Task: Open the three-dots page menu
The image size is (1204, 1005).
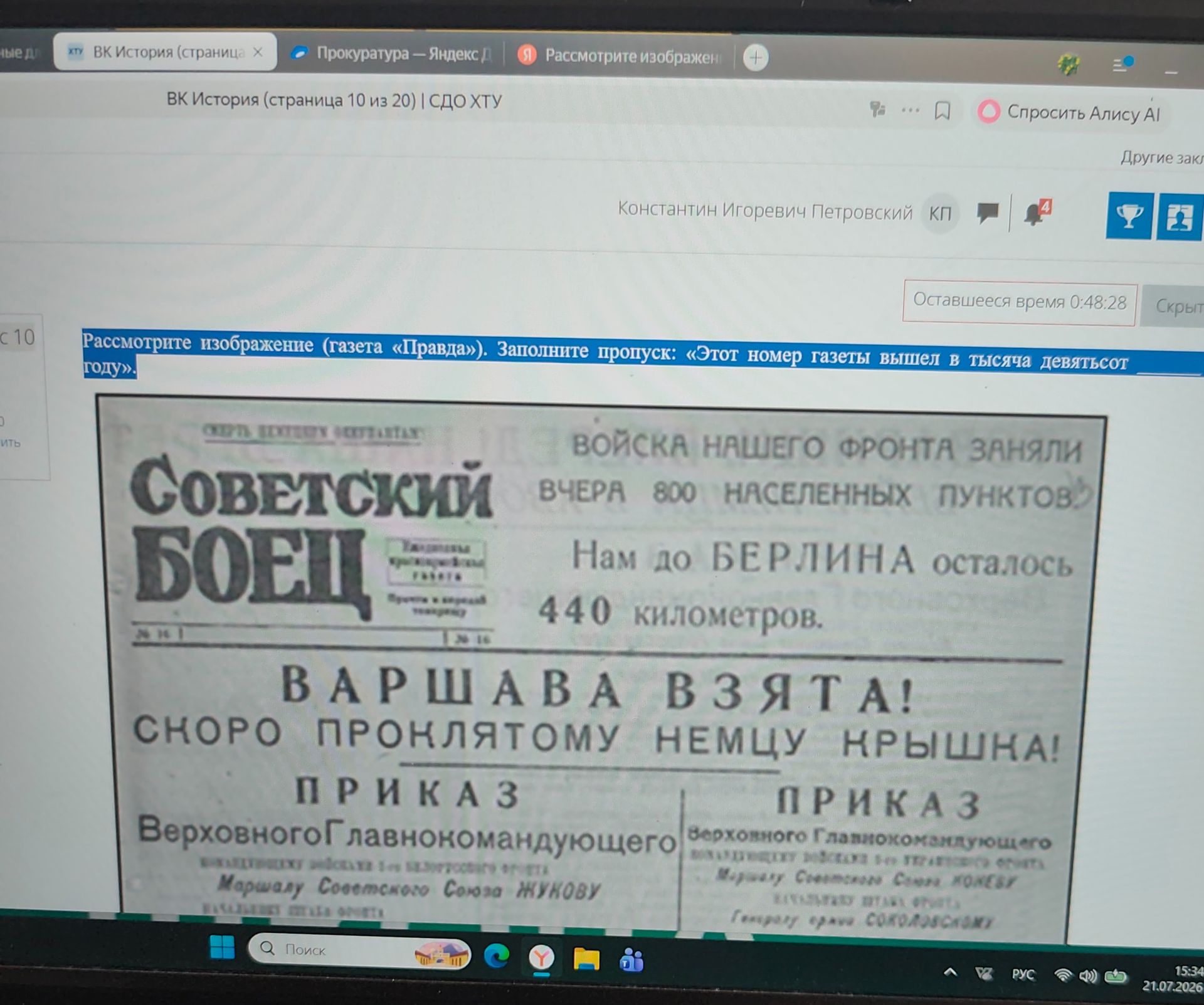Action: 910,111
